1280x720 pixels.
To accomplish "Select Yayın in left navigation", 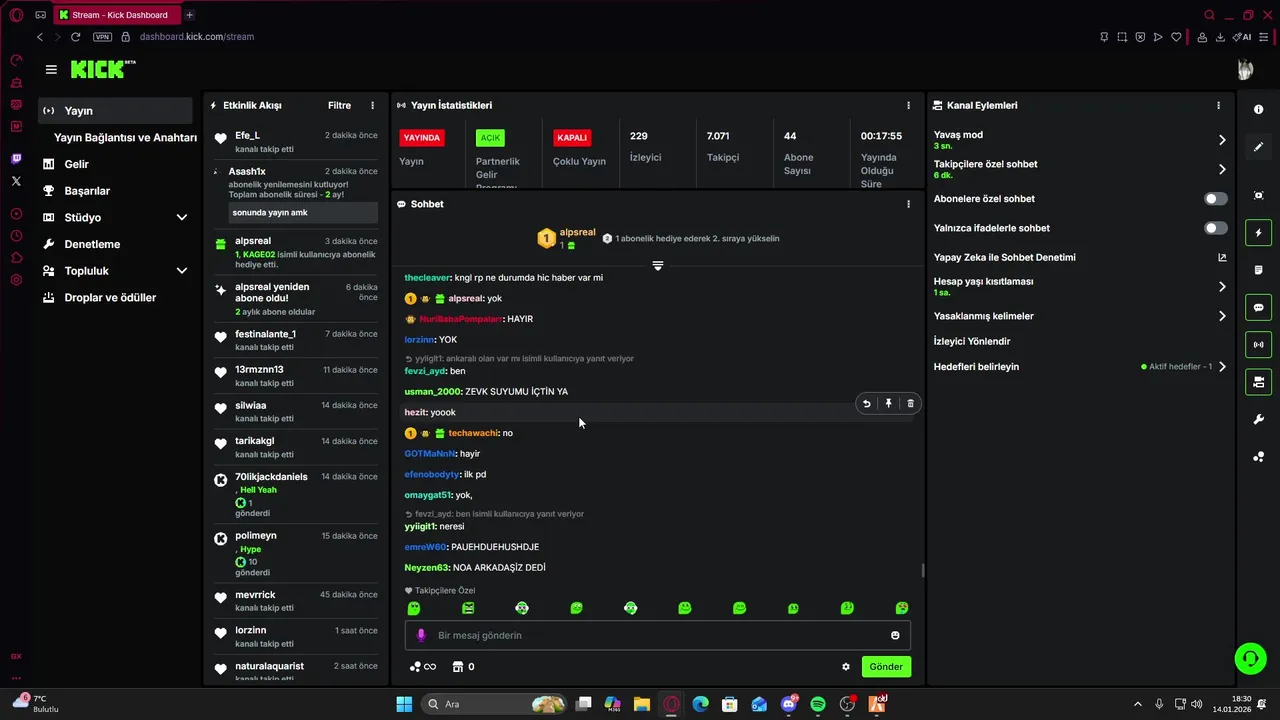I will coord(115,111).
